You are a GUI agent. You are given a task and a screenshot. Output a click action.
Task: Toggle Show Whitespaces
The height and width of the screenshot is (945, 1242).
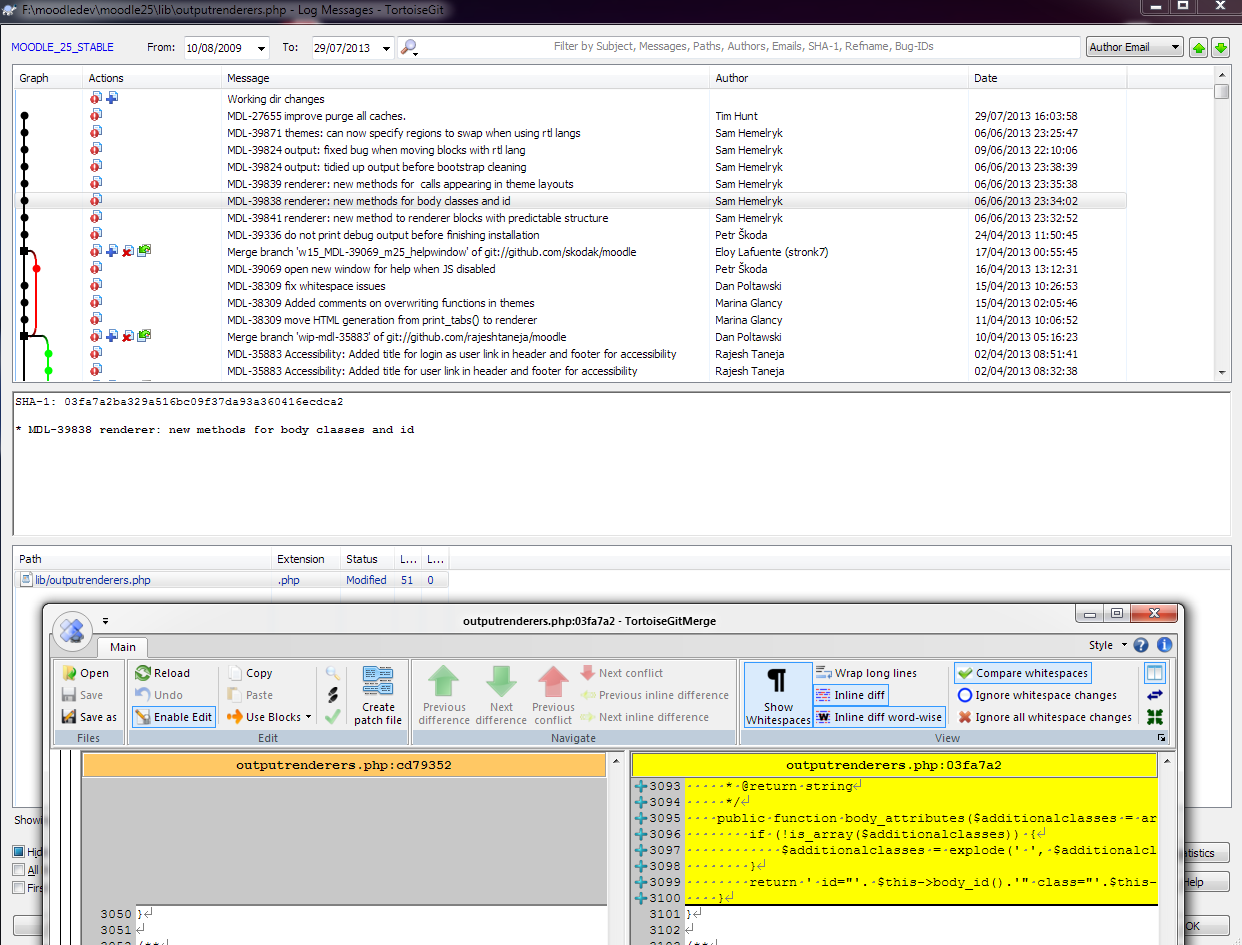(x=778, y=695)
